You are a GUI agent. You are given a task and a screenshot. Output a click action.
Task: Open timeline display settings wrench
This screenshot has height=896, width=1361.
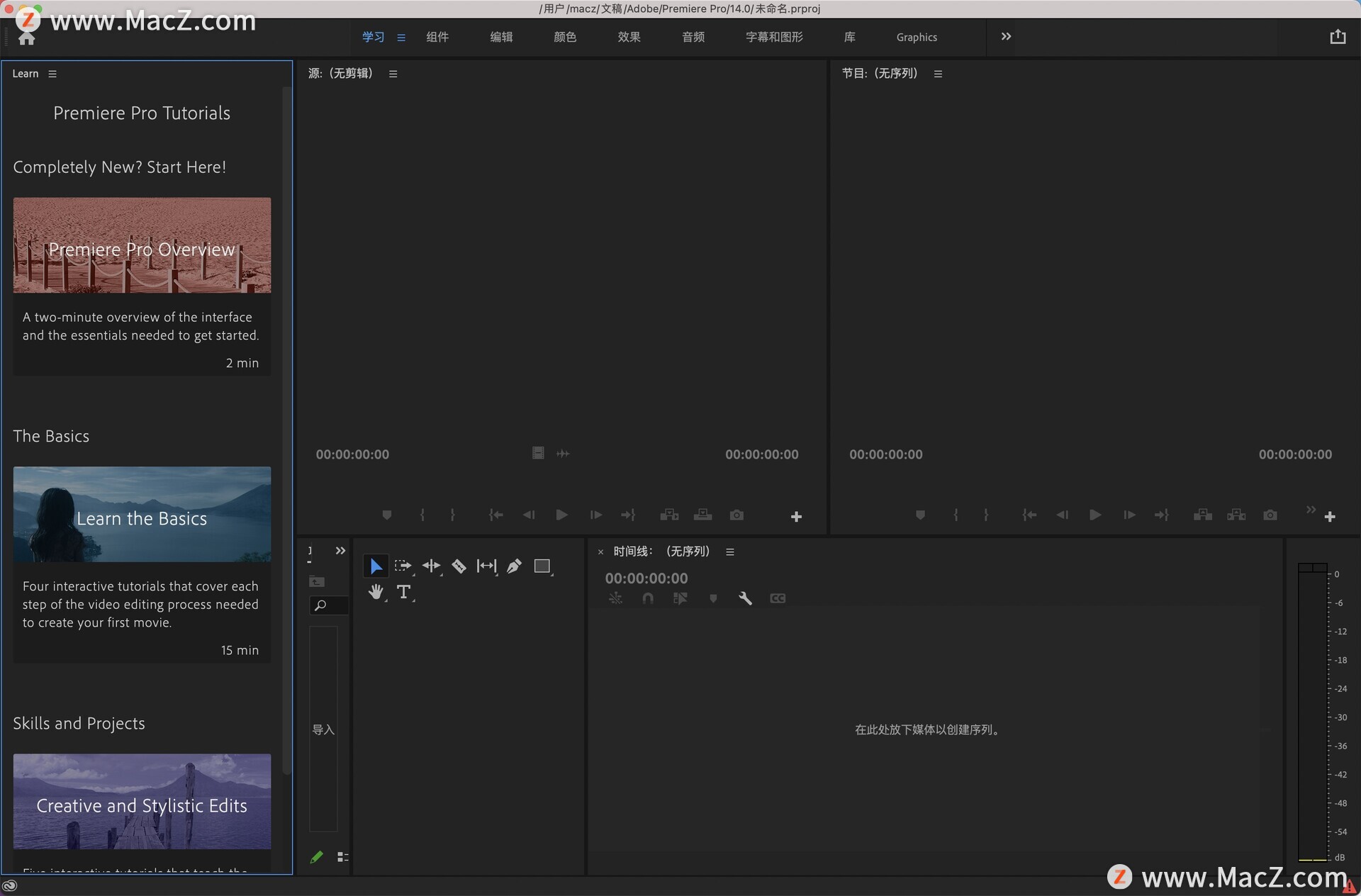pyautogui.click(x=745, y=598)
